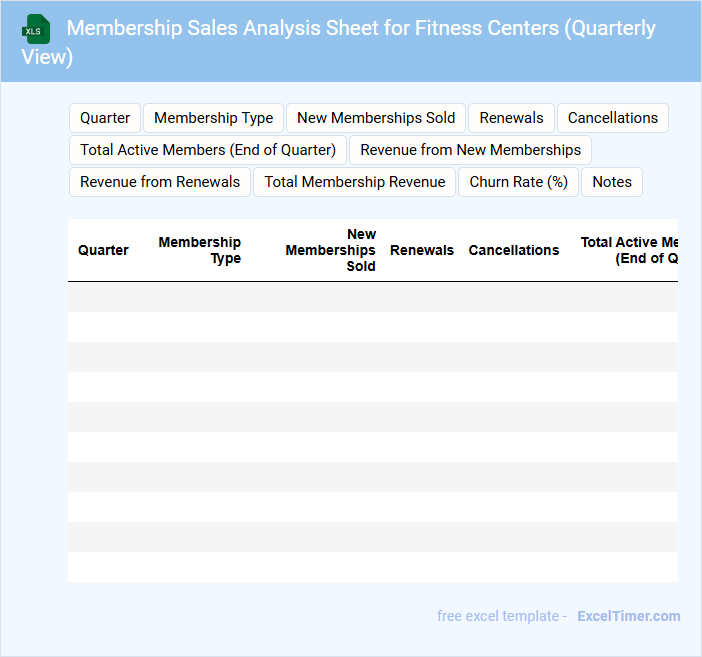
Task: Click the Notes tag button
Action: pos(612,182)
